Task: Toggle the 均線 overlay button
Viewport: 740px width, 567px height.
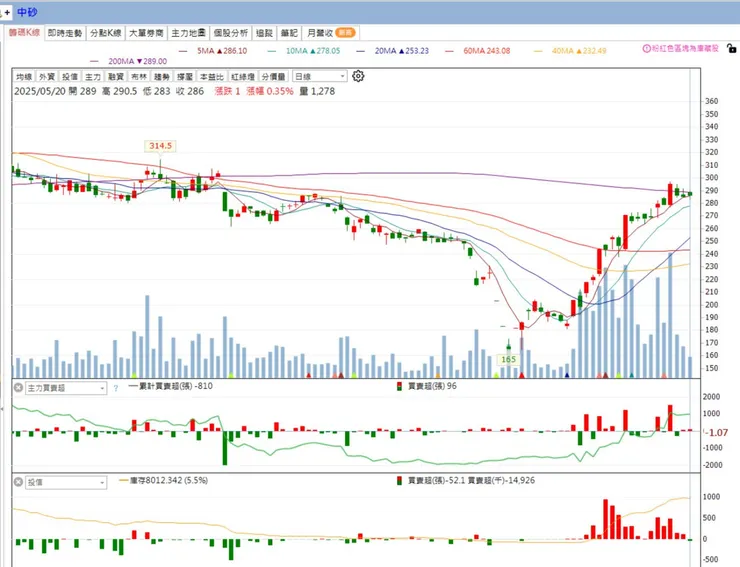Action: tap(24, 76)
